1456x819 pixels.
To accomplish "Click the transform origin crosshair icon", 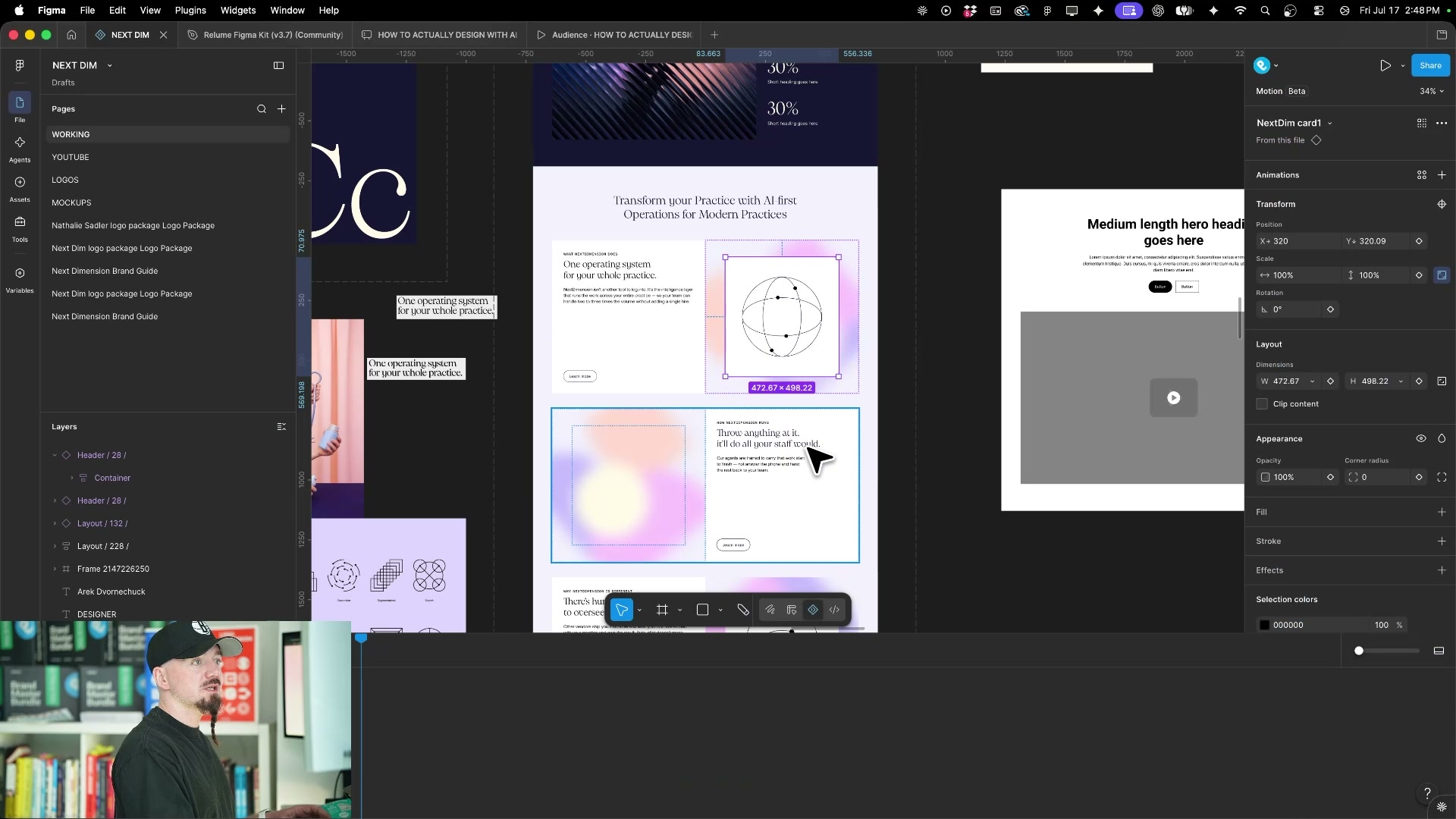I will tap(1442, 204).
